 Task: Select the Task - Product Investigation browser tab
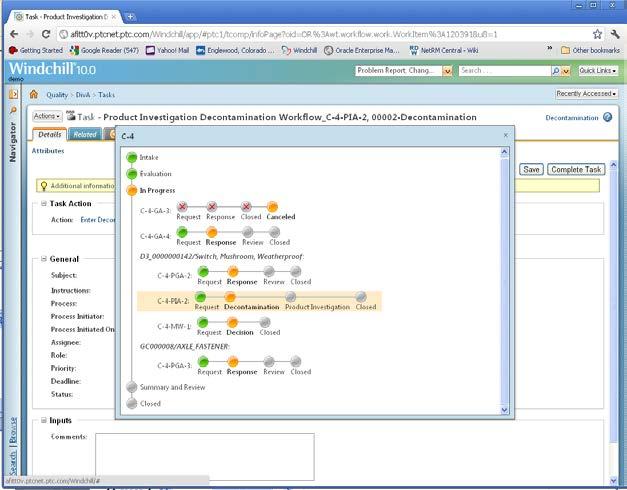[x=66, y=17]
